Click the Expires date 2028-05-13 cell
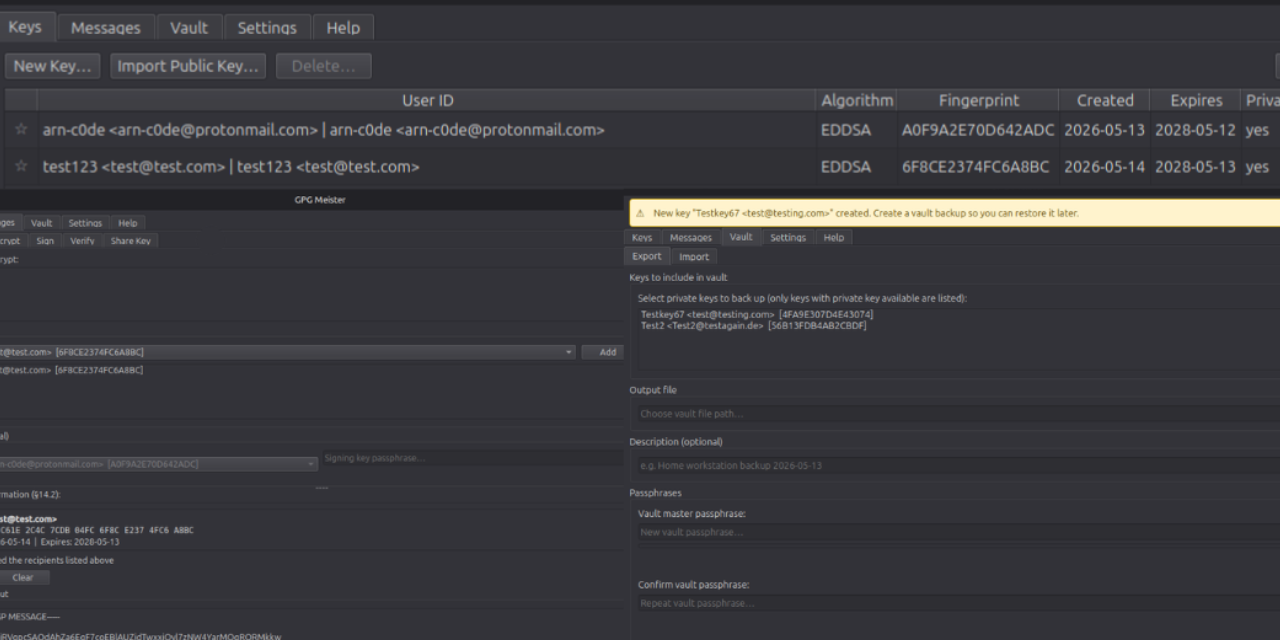The image size is (1280, 640). pyautogui.click(x=1195, y=166)
